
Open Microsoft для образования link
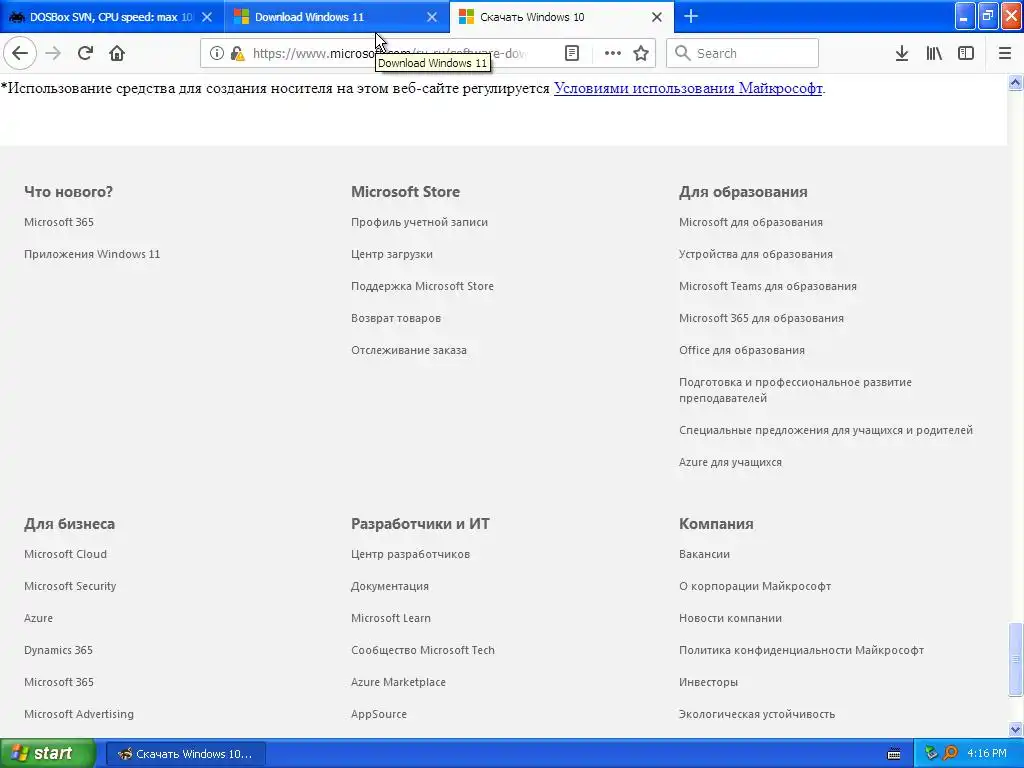751,222
